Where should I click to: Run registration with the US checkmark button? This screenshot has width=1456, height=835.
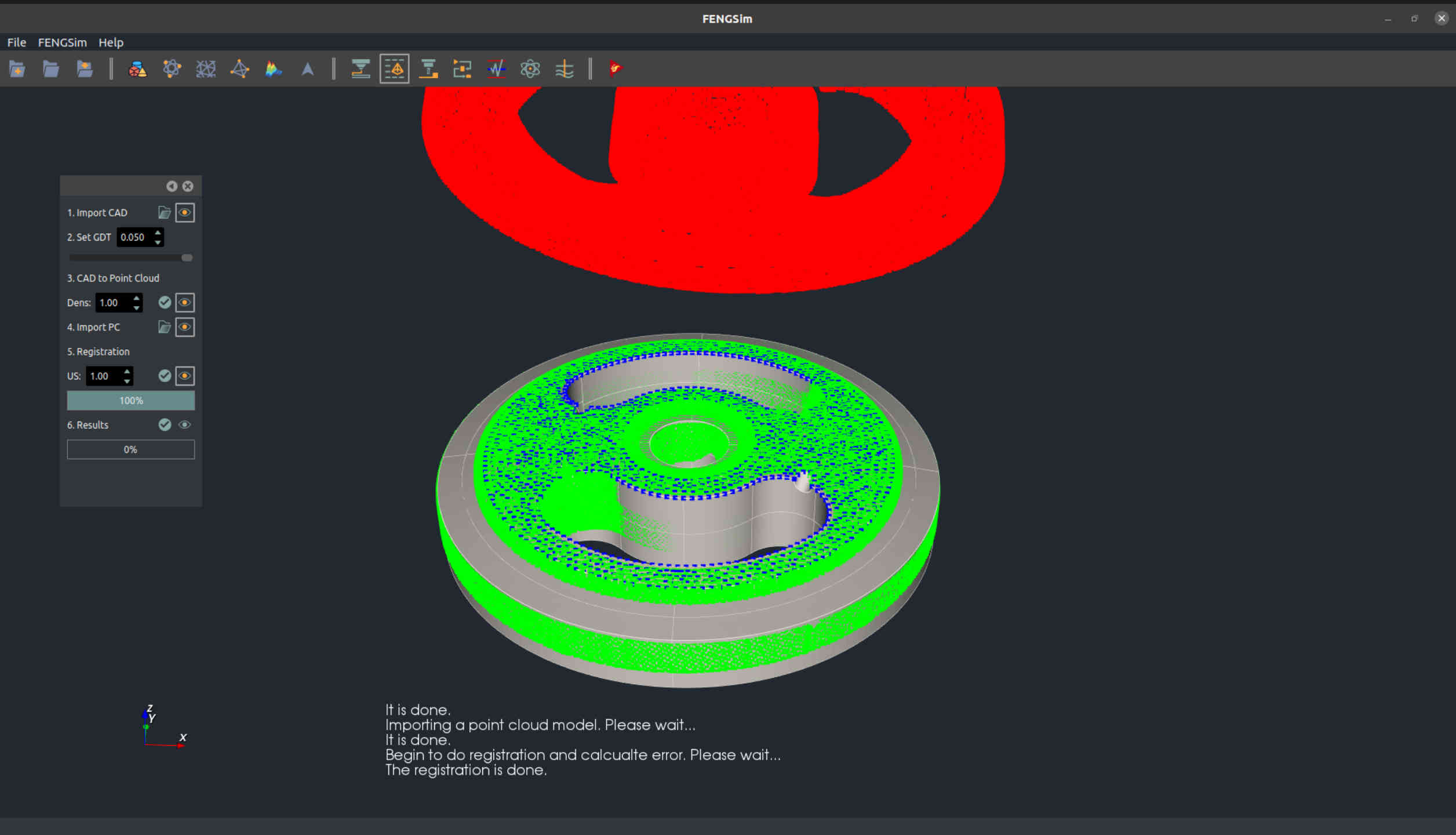165,376
